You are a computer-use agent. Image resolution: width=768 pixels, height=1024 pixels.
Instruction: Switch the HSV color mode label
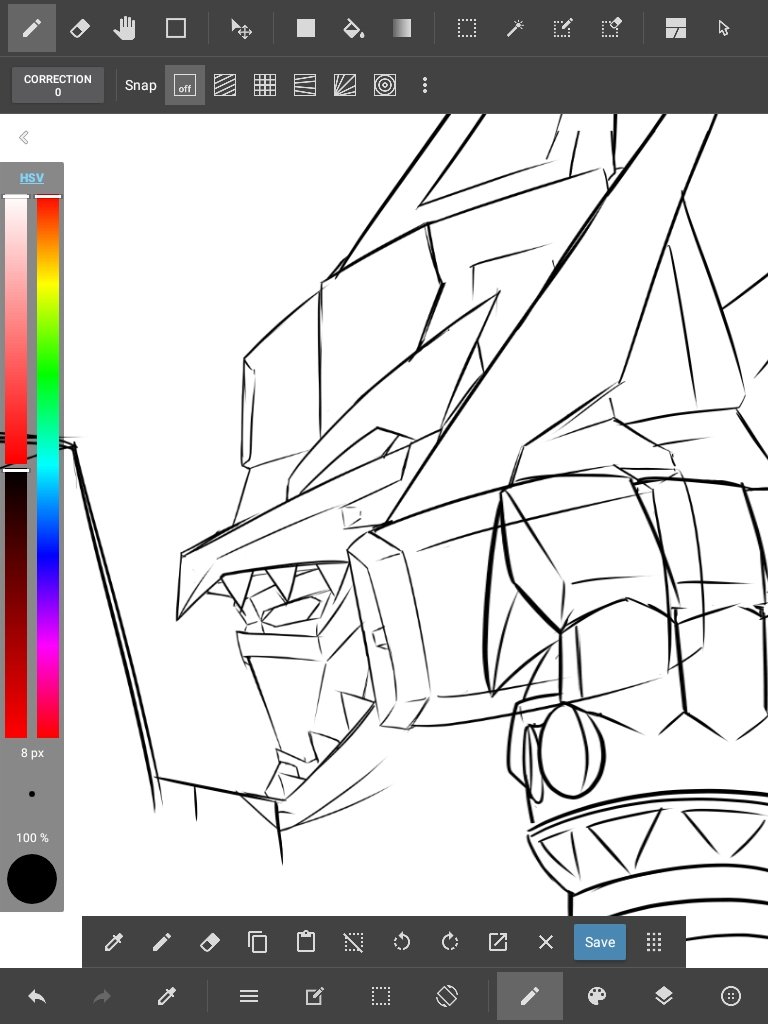(x=31, y=178)
